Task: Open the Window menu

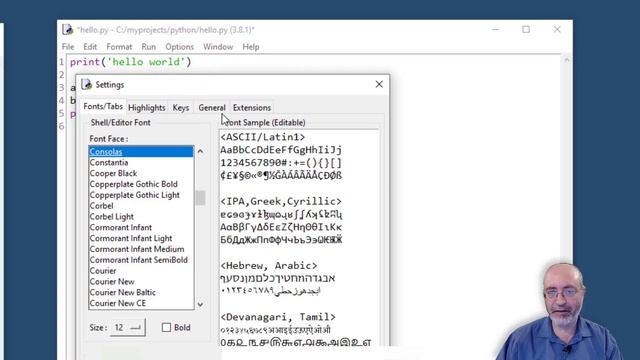Action: click(x=218, y=47)
